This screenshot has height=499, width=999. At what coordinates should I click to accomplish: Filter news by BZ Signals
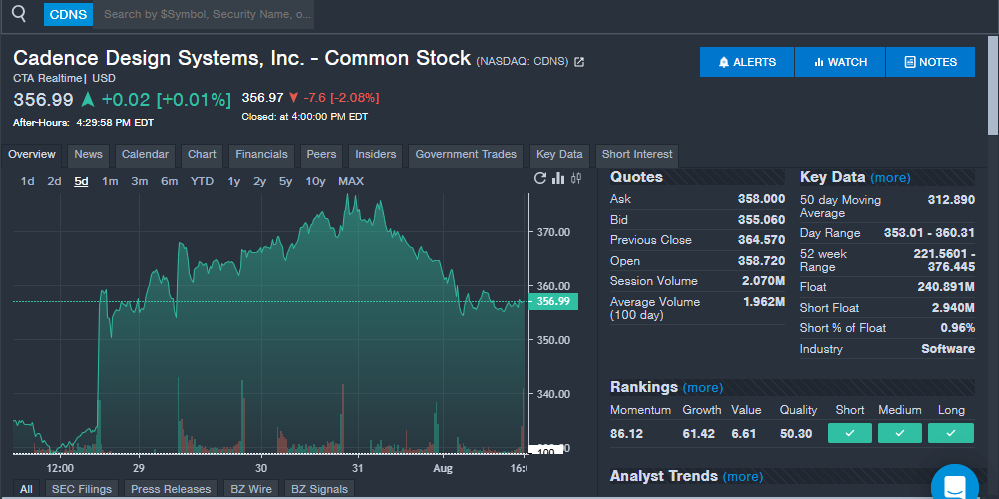[x=319, y=489]
